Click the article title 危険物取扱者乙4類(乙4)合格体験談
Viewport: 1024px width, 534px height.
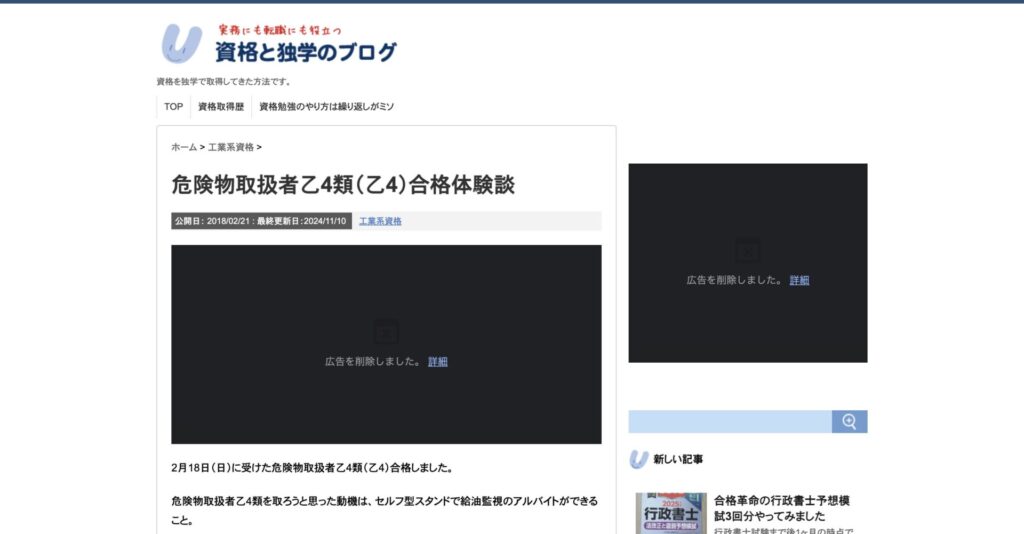pyautogui.click(x=343, y=185)
